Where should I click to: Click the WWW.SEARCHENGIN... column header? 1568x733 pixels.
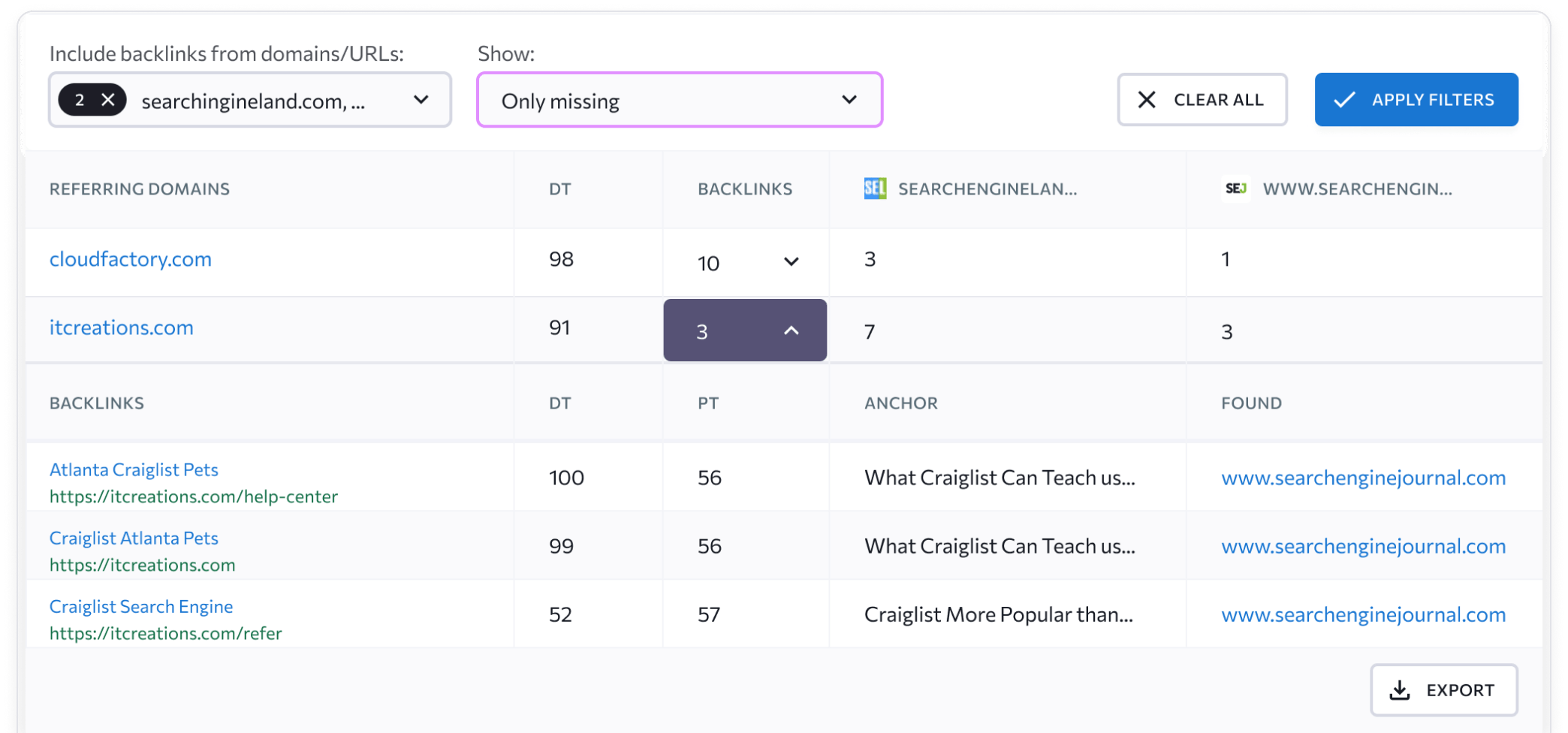[1358, 189]
